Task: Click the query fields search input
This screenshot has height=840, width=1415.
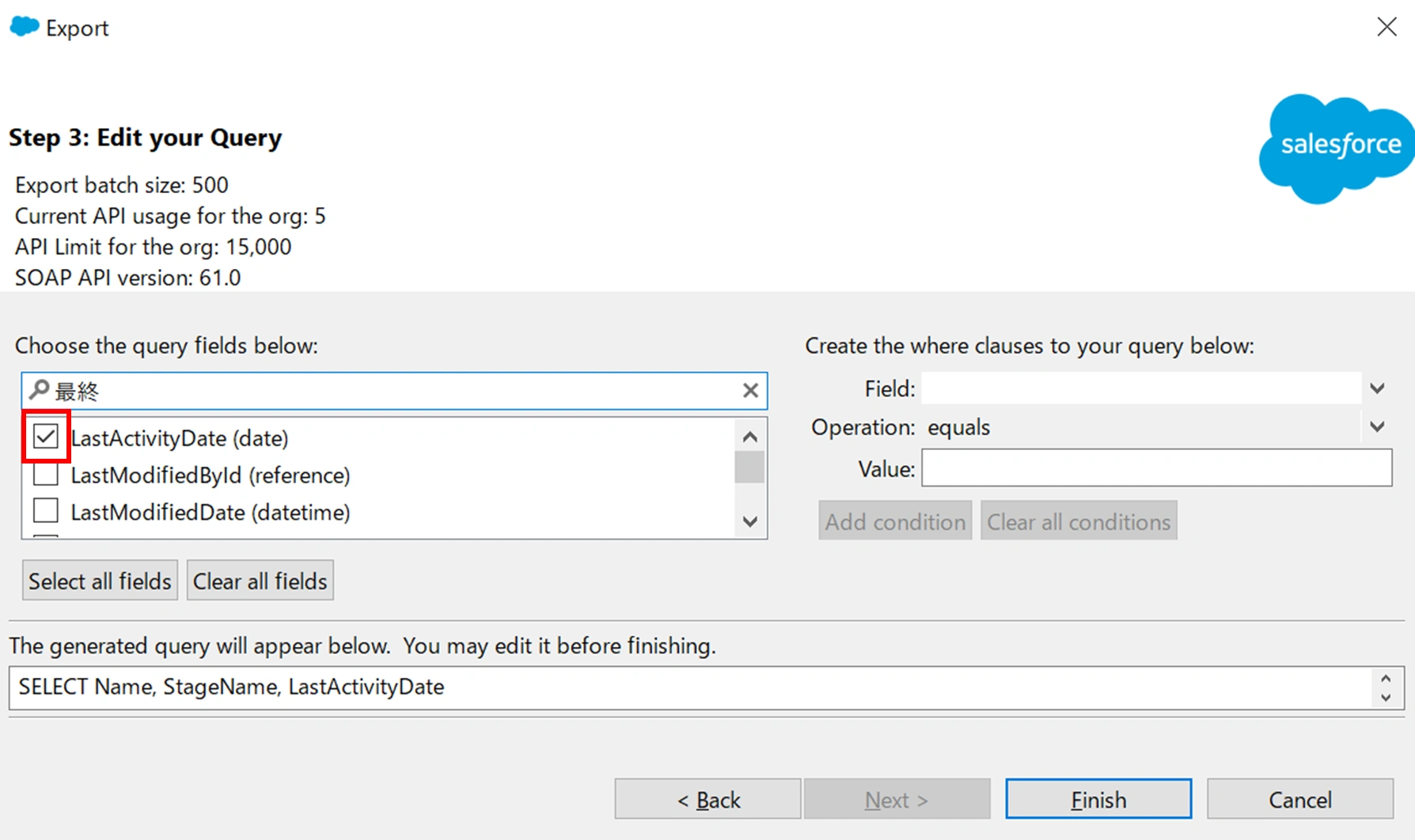Action: (394, 391)
